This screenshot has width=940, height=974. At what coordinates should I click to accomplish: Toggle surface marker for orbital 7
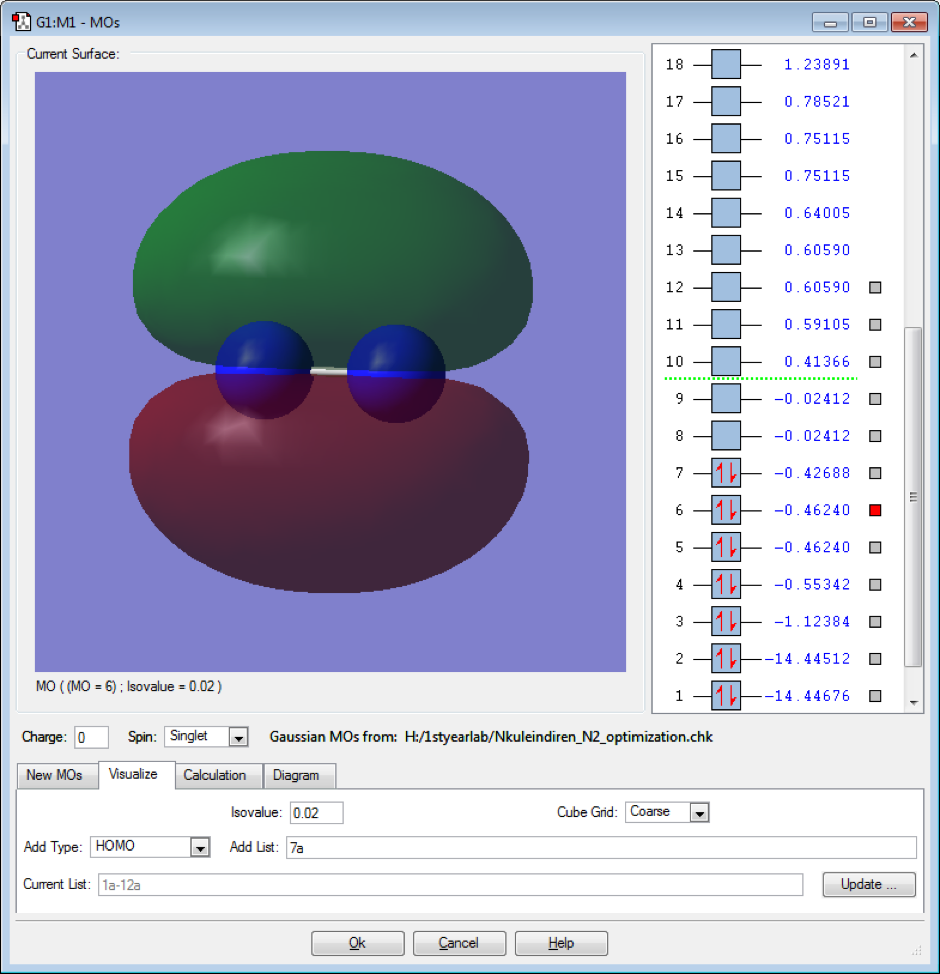click(875, 473)
